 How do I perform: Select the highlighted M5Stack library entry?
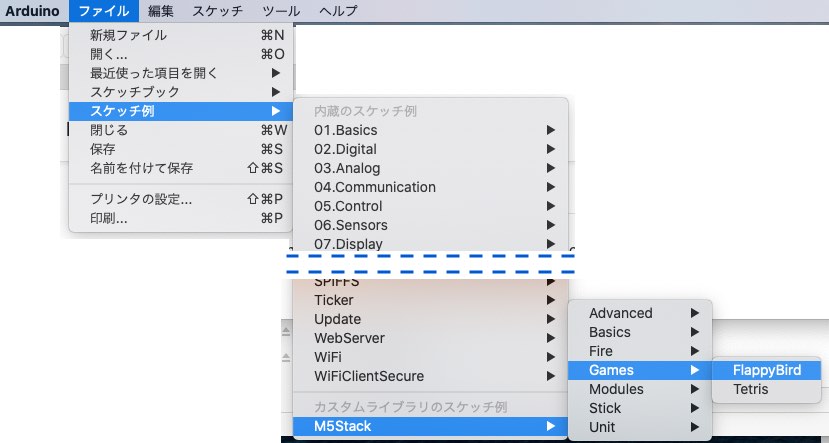tap(431, 426)
